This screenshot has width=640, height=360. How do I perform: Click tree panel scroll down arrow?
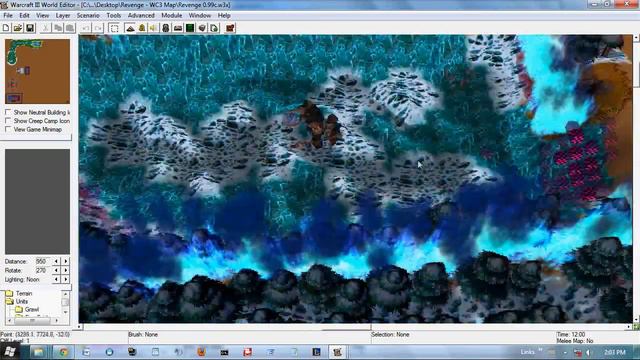coord(65,312)
